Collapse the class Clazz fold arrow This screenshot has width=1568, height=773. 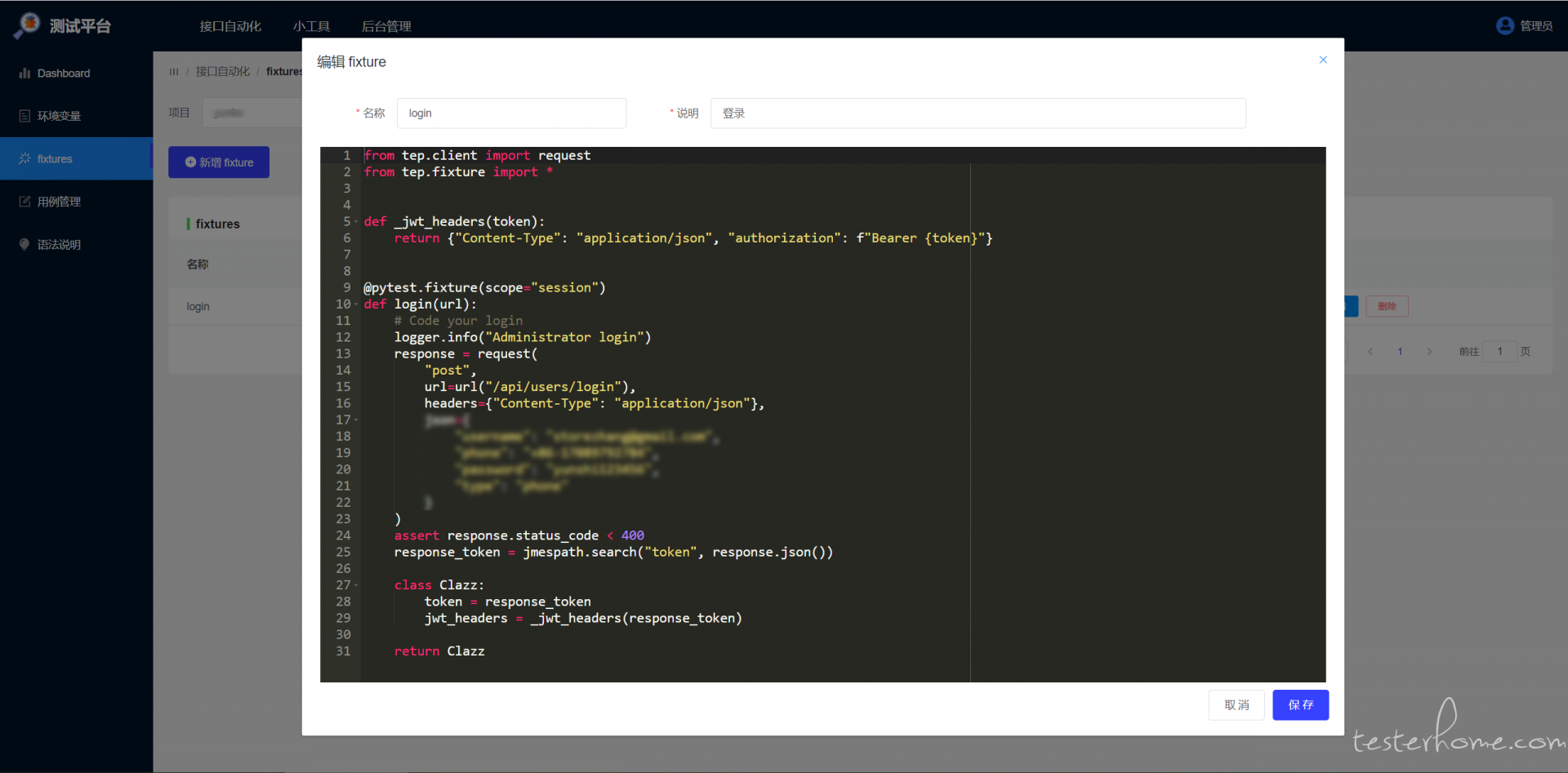click(356, 585)
